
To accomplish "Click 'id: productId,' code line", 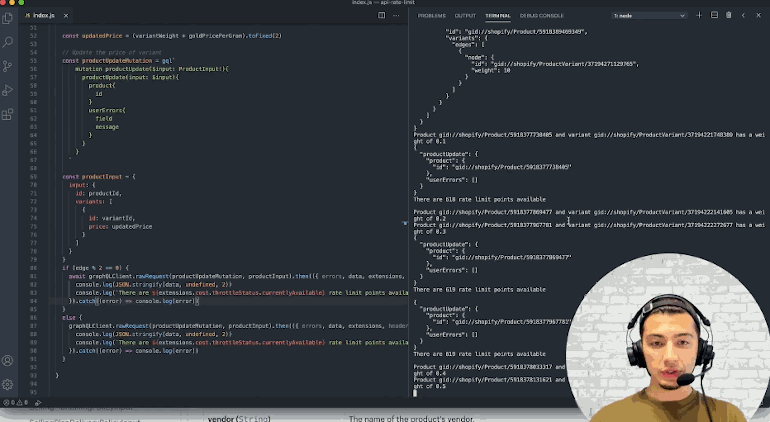I will click(x=98, y=194).
